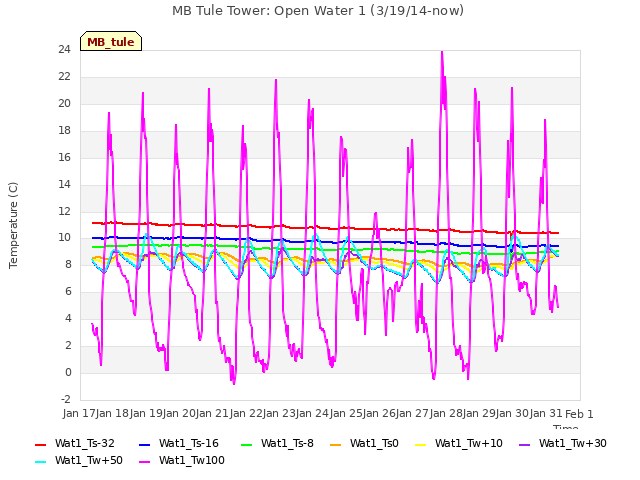Click the 24 y-axis tick label

click(x=64, y=50)
